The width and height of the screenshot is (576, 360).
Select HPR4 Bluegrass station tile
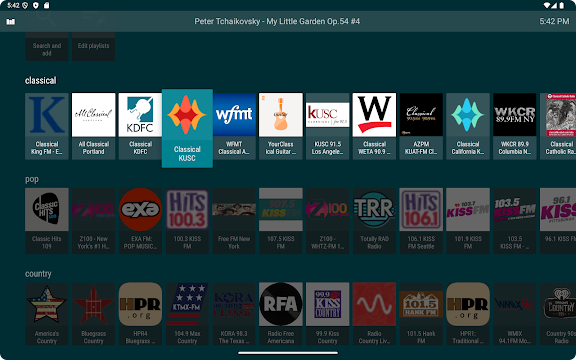pyautogui.click(x=140, y=314)
